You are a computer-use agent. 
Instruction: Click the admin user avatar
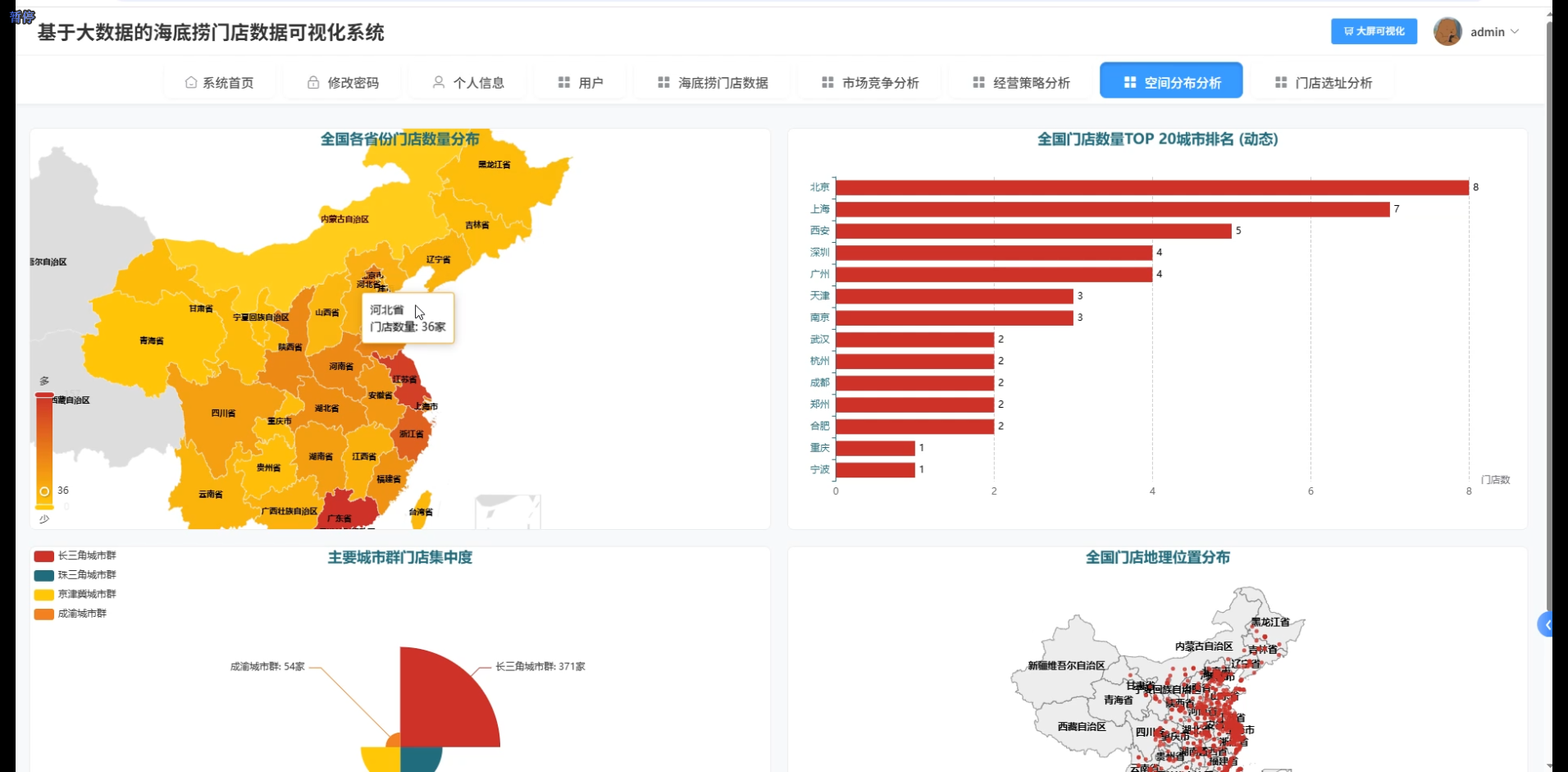click(1447, 31)
